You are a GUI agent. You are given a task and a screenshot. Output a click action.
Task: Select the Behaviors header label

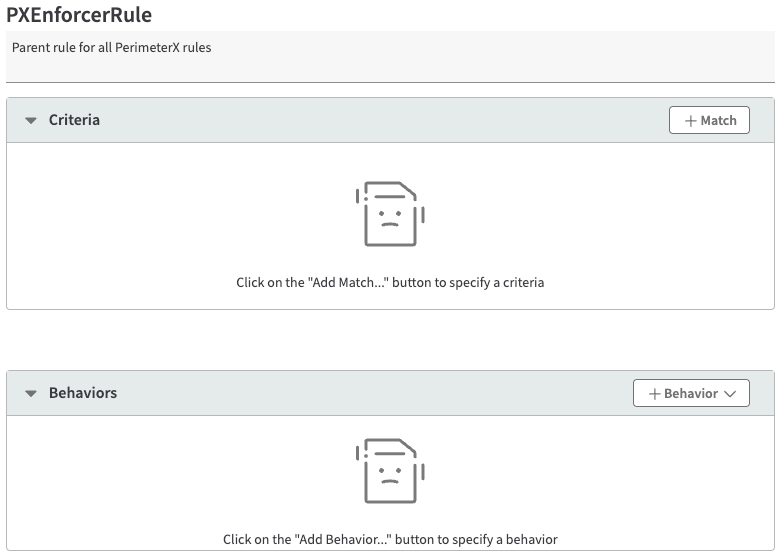83,393
